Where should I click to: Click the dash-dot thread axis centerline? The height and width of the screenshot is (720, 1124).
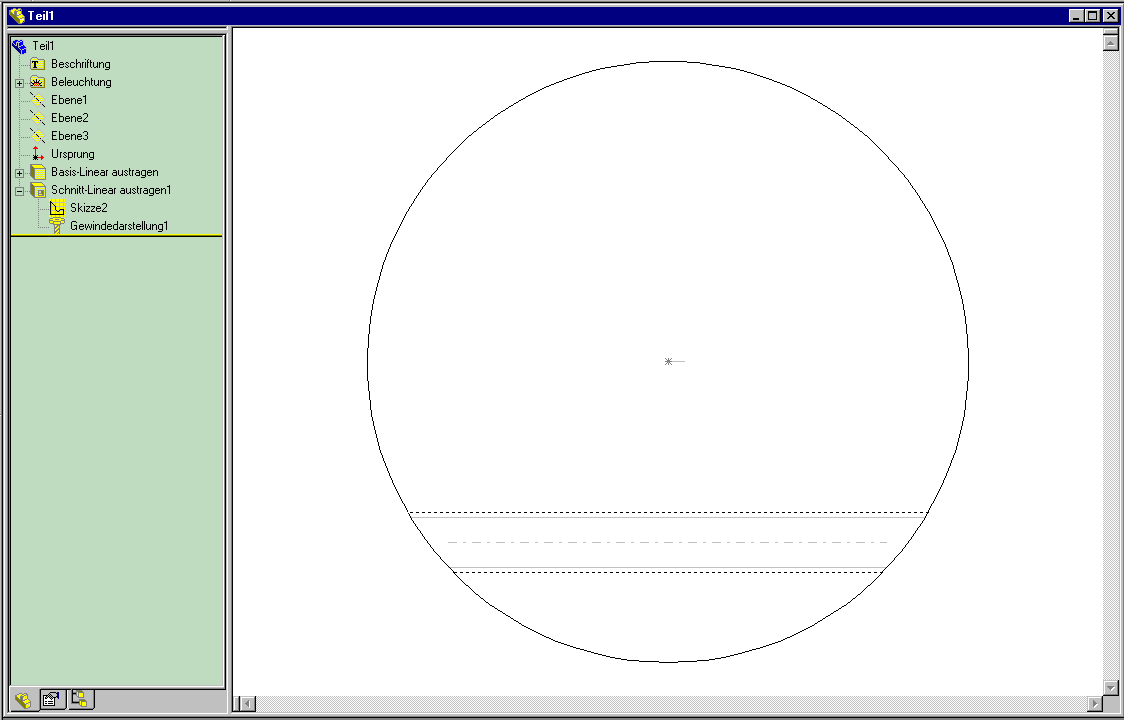click(668, 542)
